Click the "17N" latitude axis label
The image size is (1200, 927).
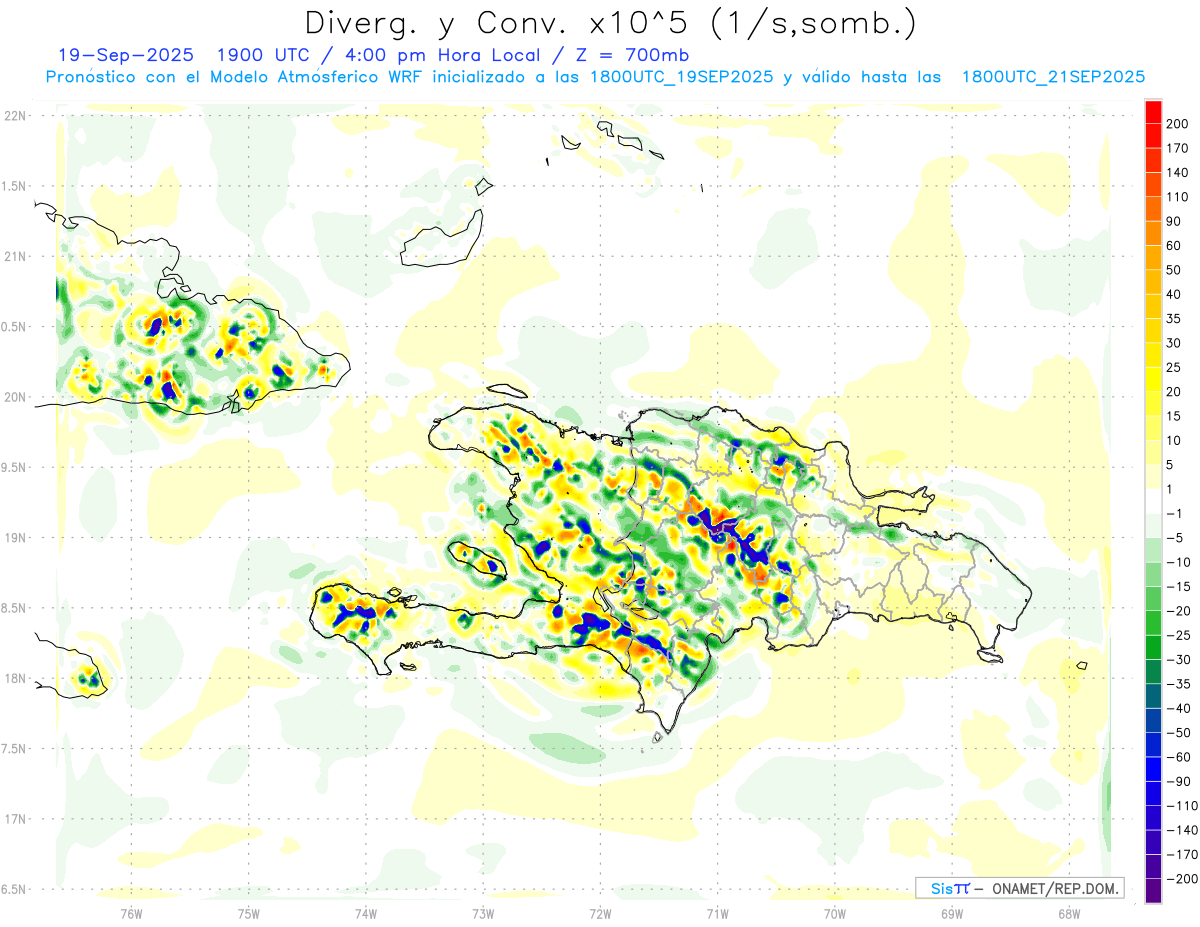click(x=15, y=819)
